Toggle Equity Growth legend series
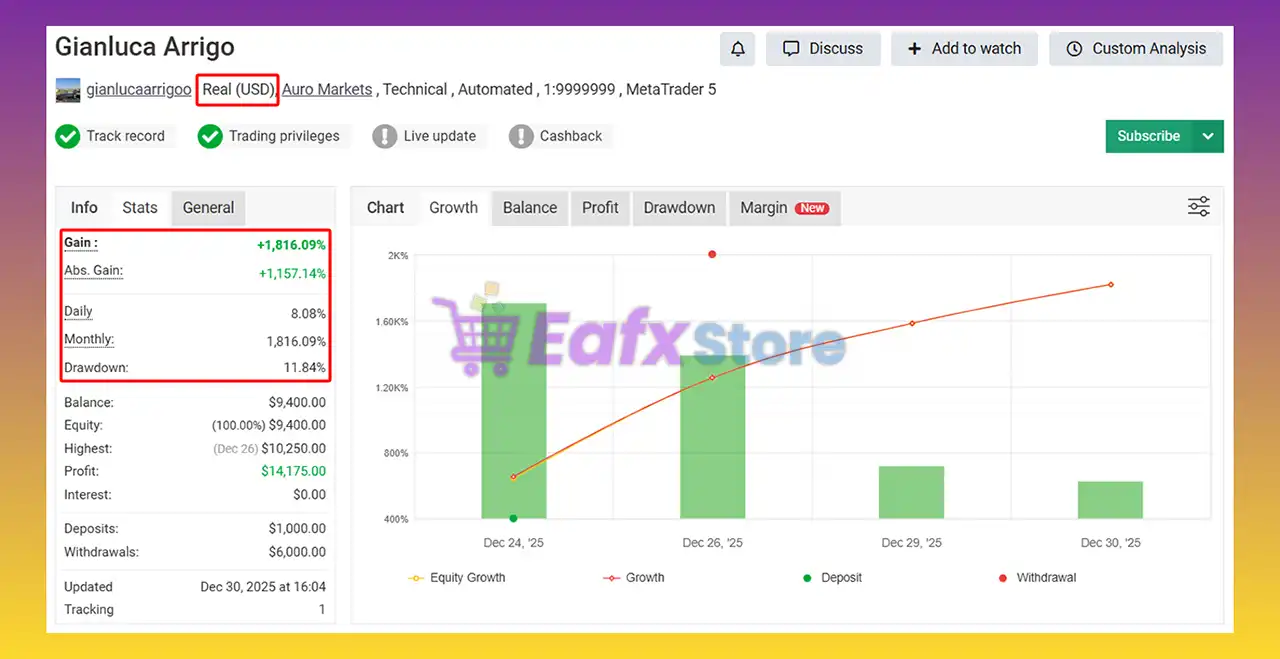1280x659 pixels. pos(457,577)
